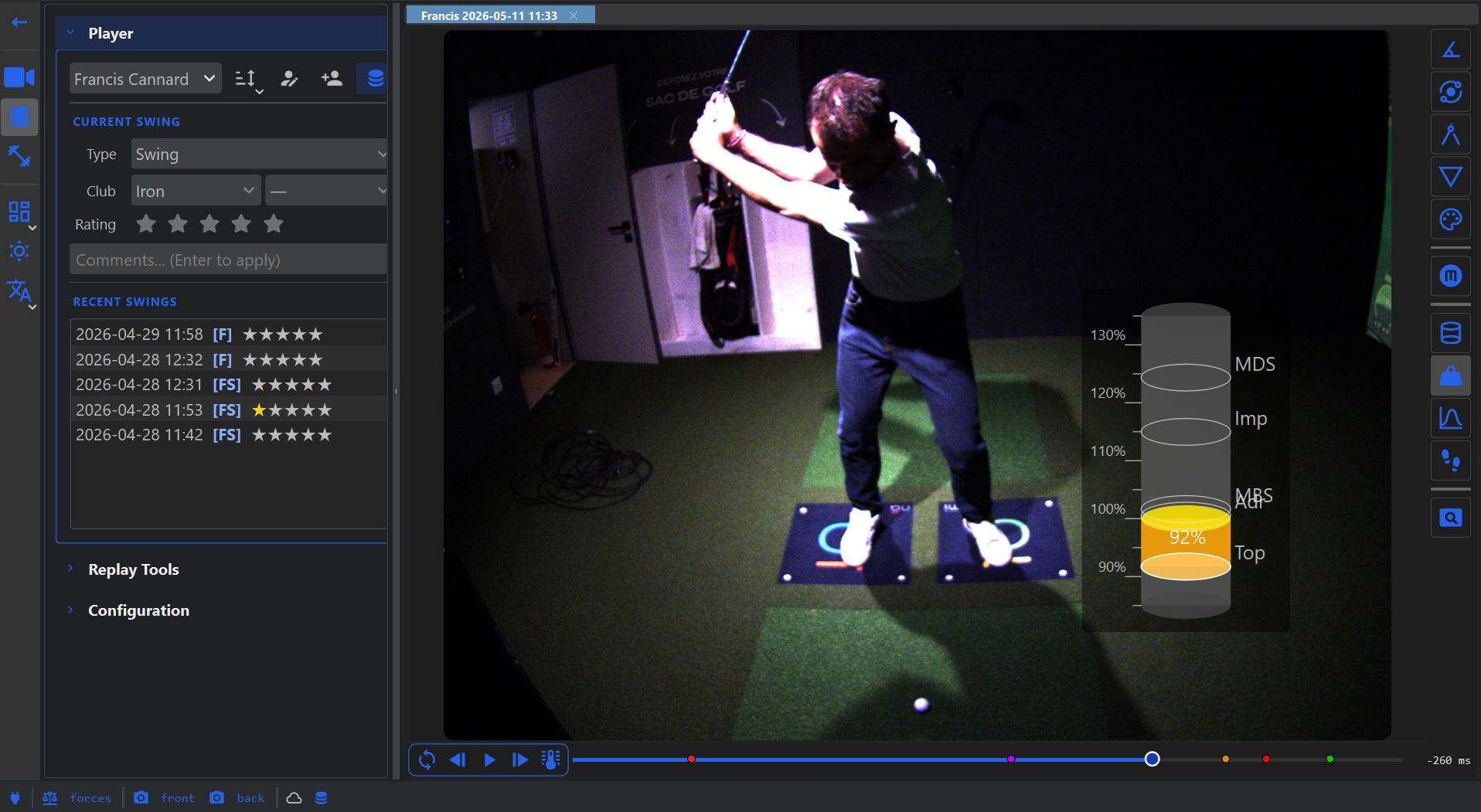Image resolution: width=1481 pixels, height=812 pixels.
Task: Set current swing rating to five stars
Action: [274, 224]
